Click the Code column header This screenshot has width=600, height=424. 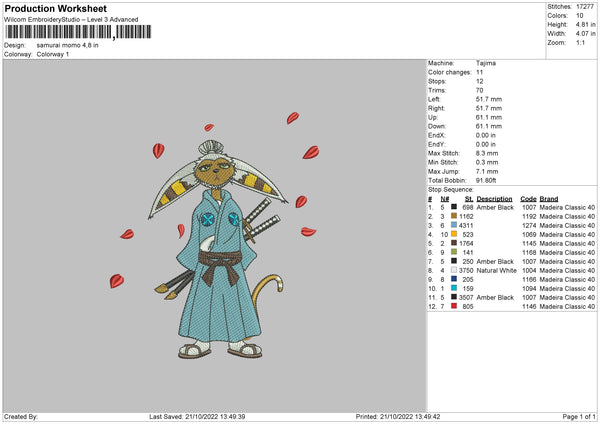[528, 199]
